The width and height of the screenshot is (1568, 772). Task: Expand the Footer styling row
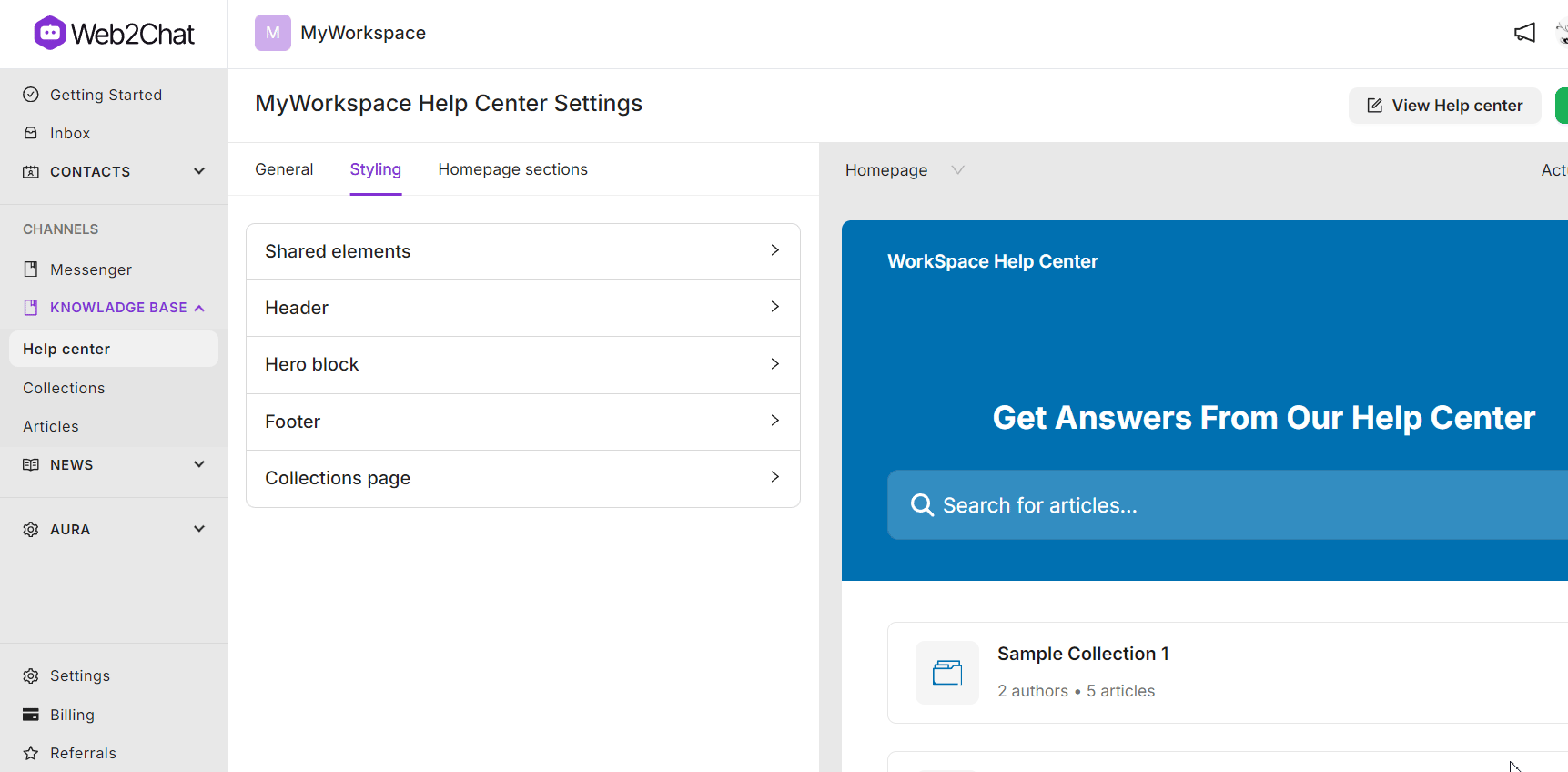coord(523,422)
